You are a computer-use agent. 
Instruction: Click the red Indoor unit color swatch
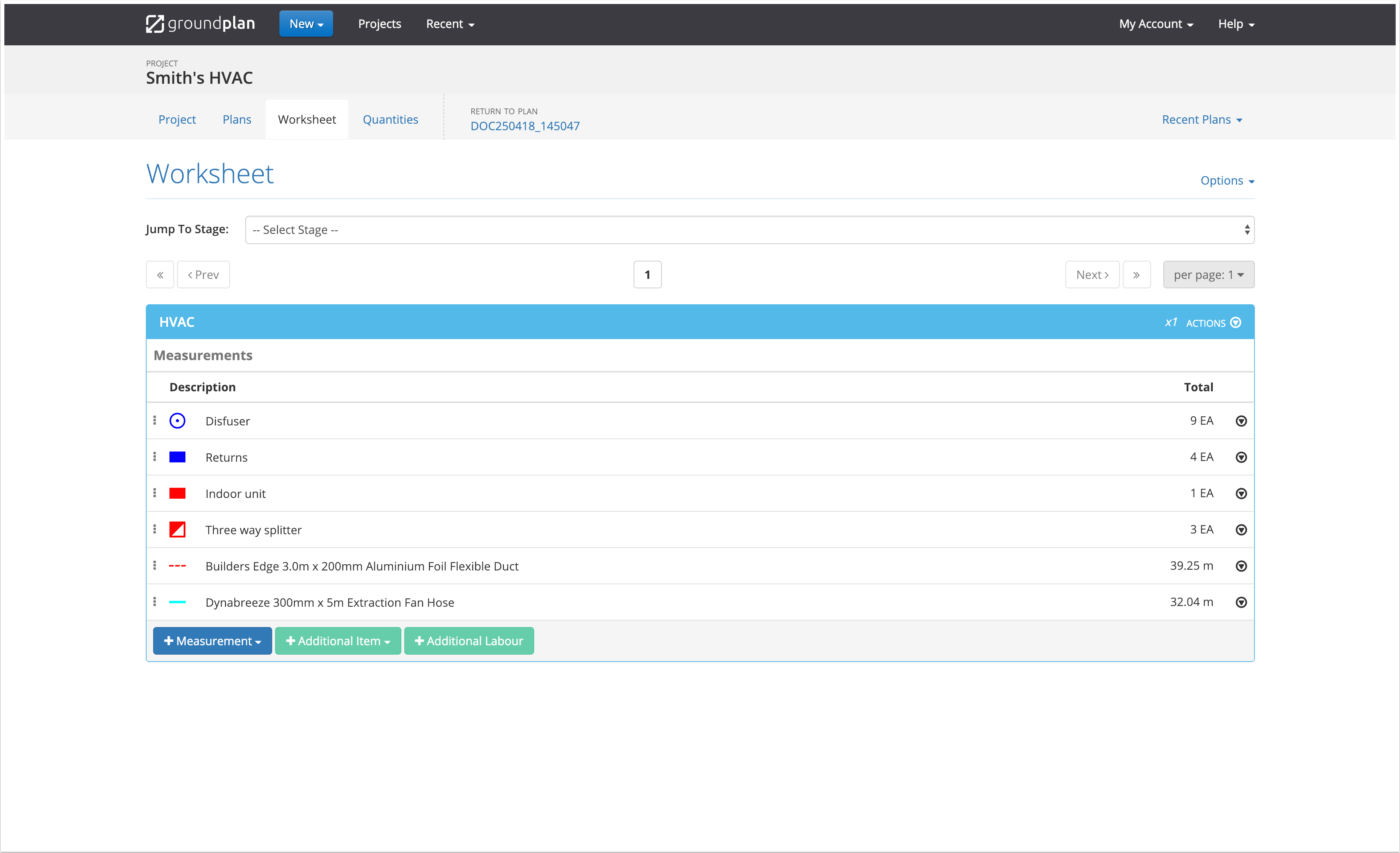tap(177, 494)
